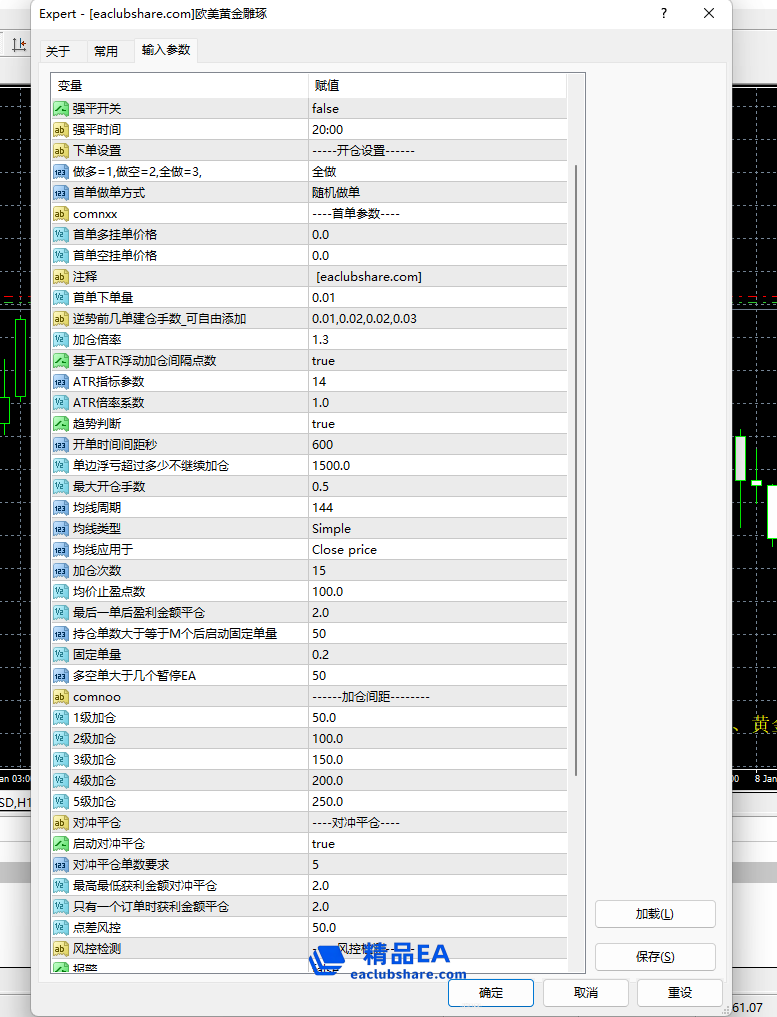Screen dimensions: 777x1017
Task: Click the double-type icon beside 首单下单量
Action: (60, 298)
